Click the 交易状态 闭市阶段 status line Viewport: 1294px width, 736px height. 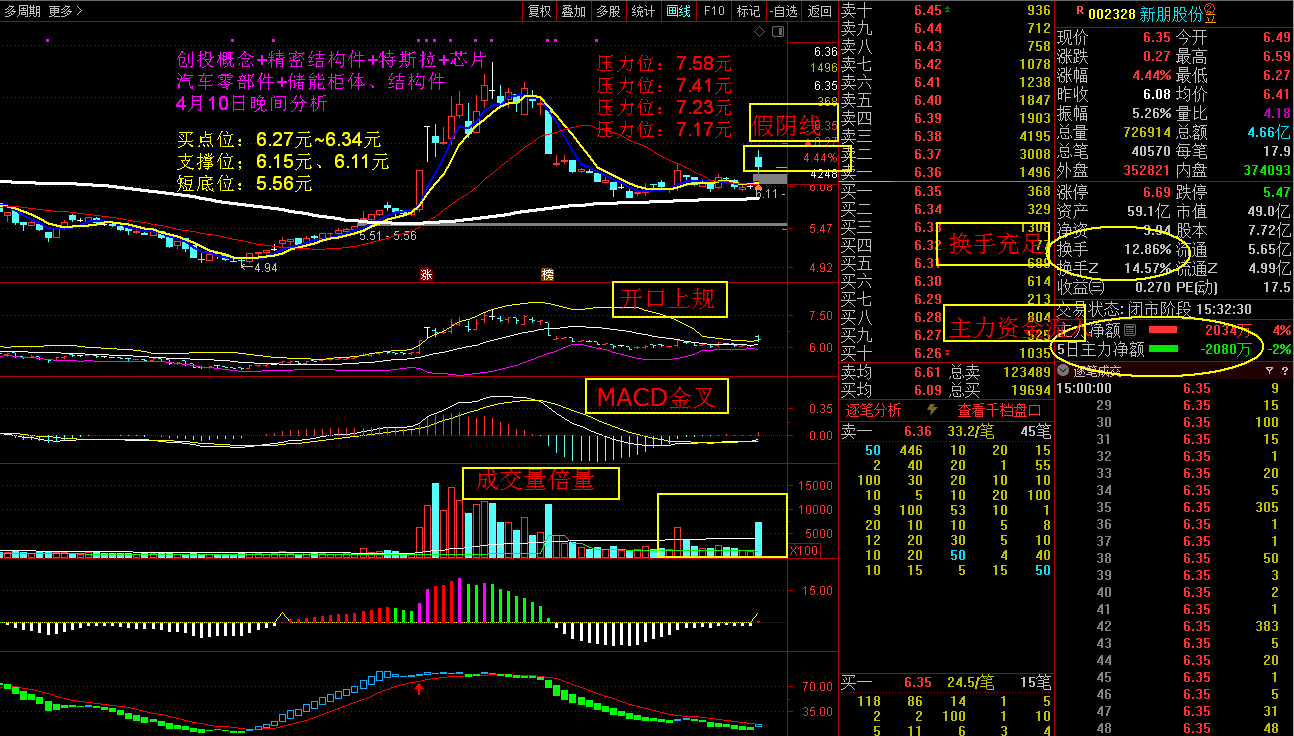pos(1152,309)
